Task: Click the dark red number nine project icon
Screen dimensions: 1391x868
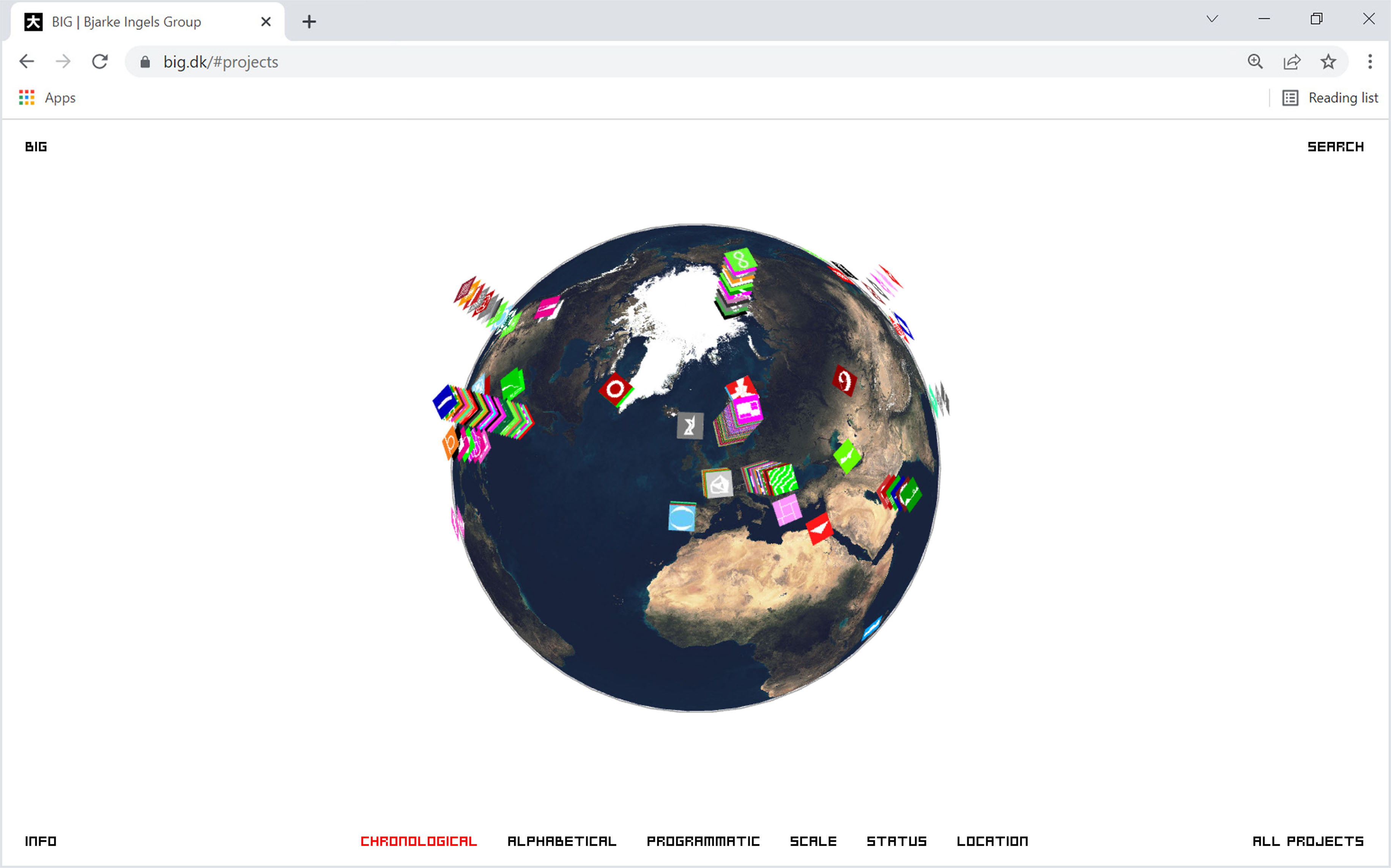Action: pyautogui.click(x=844, y=380)
